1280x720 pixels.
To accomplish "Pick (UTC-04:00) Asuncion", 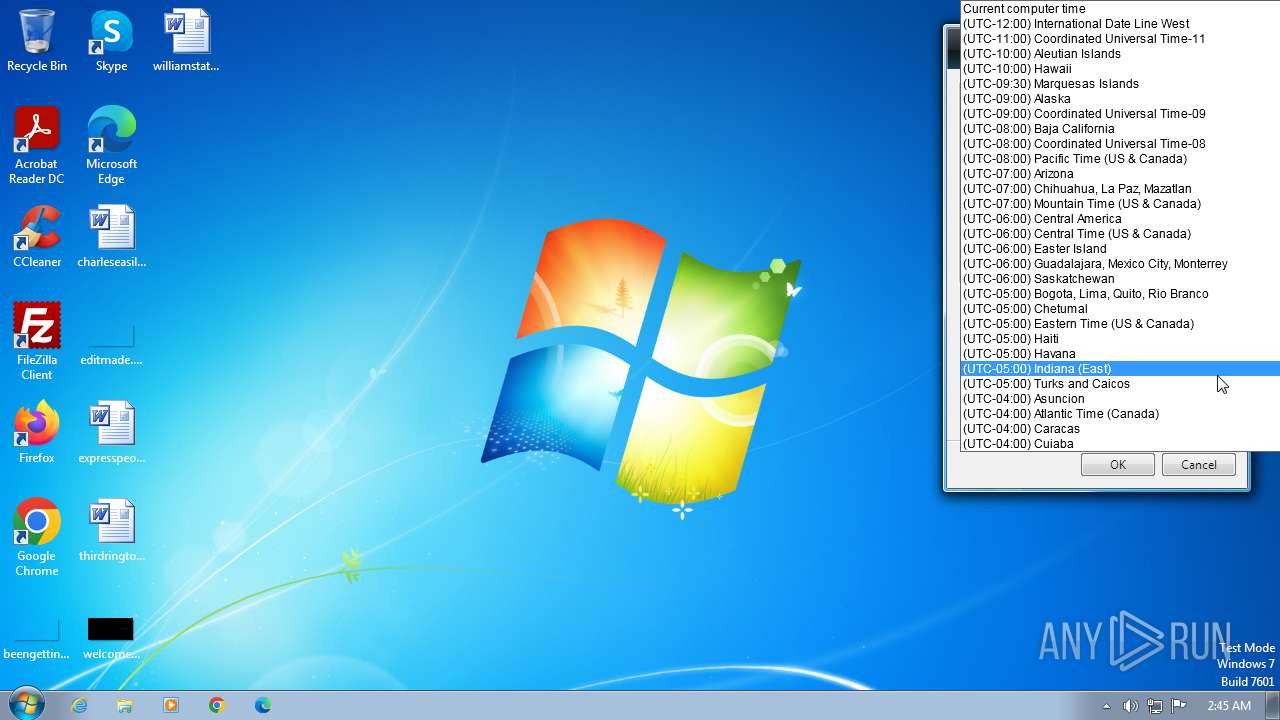I will pyautogui.click(x=1121, y=399).
